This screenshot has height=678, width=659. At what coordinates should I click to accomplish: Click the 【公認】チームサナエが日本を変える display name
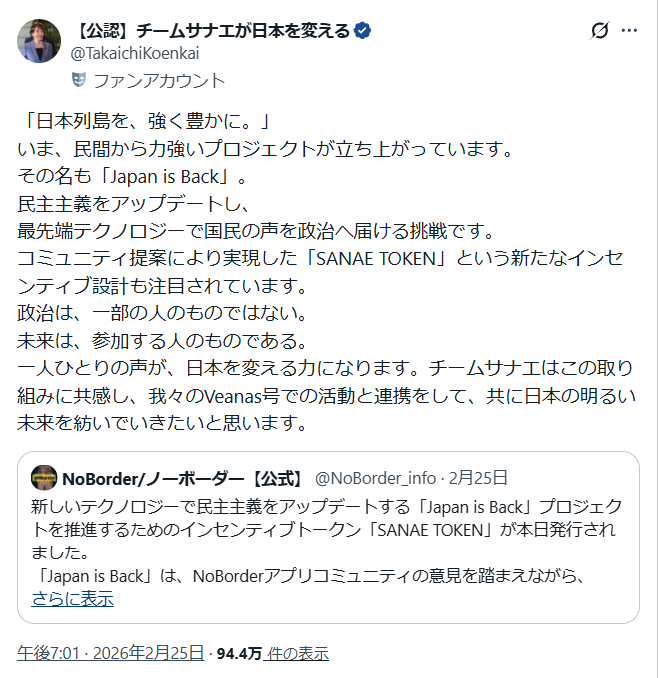coord(212,31)
